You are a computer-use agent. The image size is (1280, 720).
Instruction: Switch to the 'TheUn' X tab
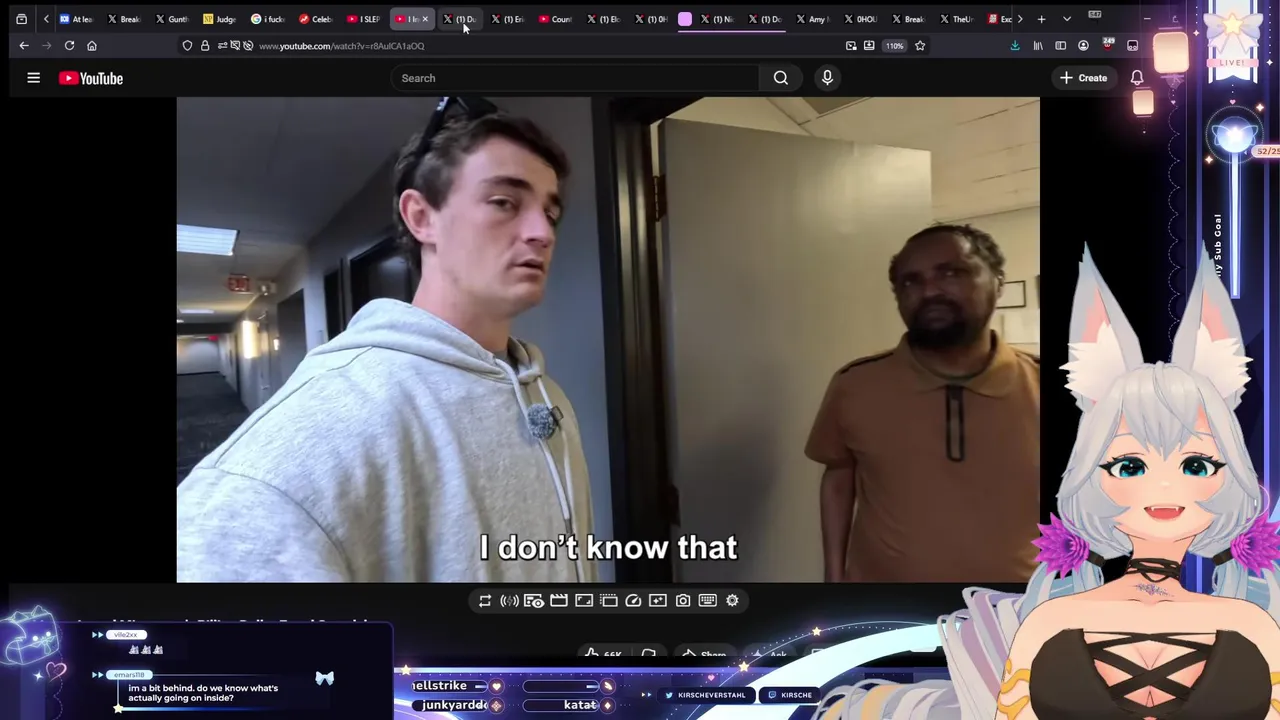[956, 19]
